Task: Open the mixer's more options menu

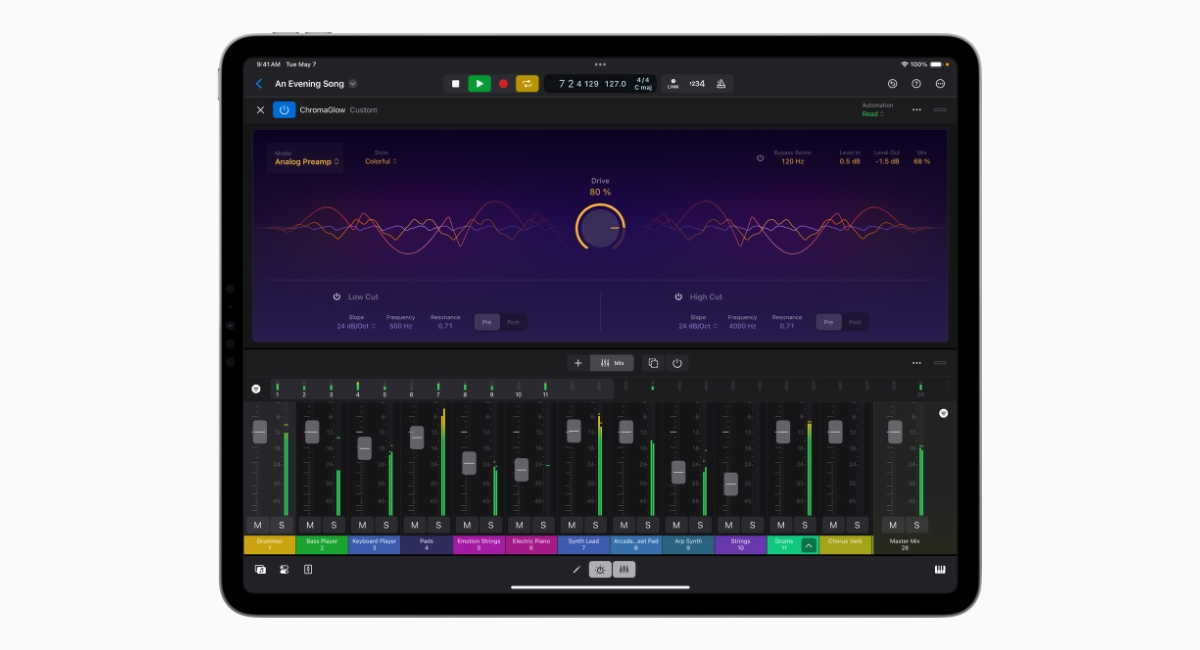Action: 917,363
